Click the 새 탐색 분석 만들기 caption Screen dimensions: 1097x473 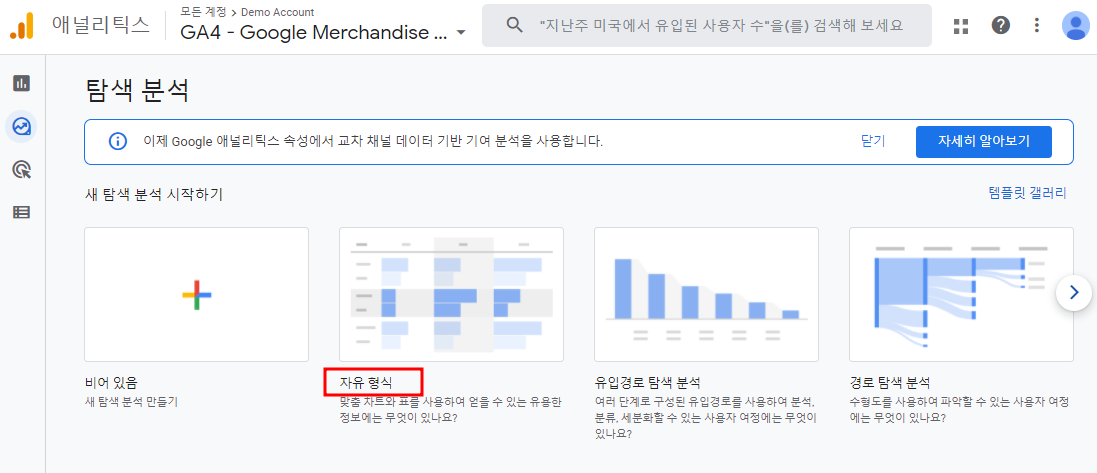[131, 402]
